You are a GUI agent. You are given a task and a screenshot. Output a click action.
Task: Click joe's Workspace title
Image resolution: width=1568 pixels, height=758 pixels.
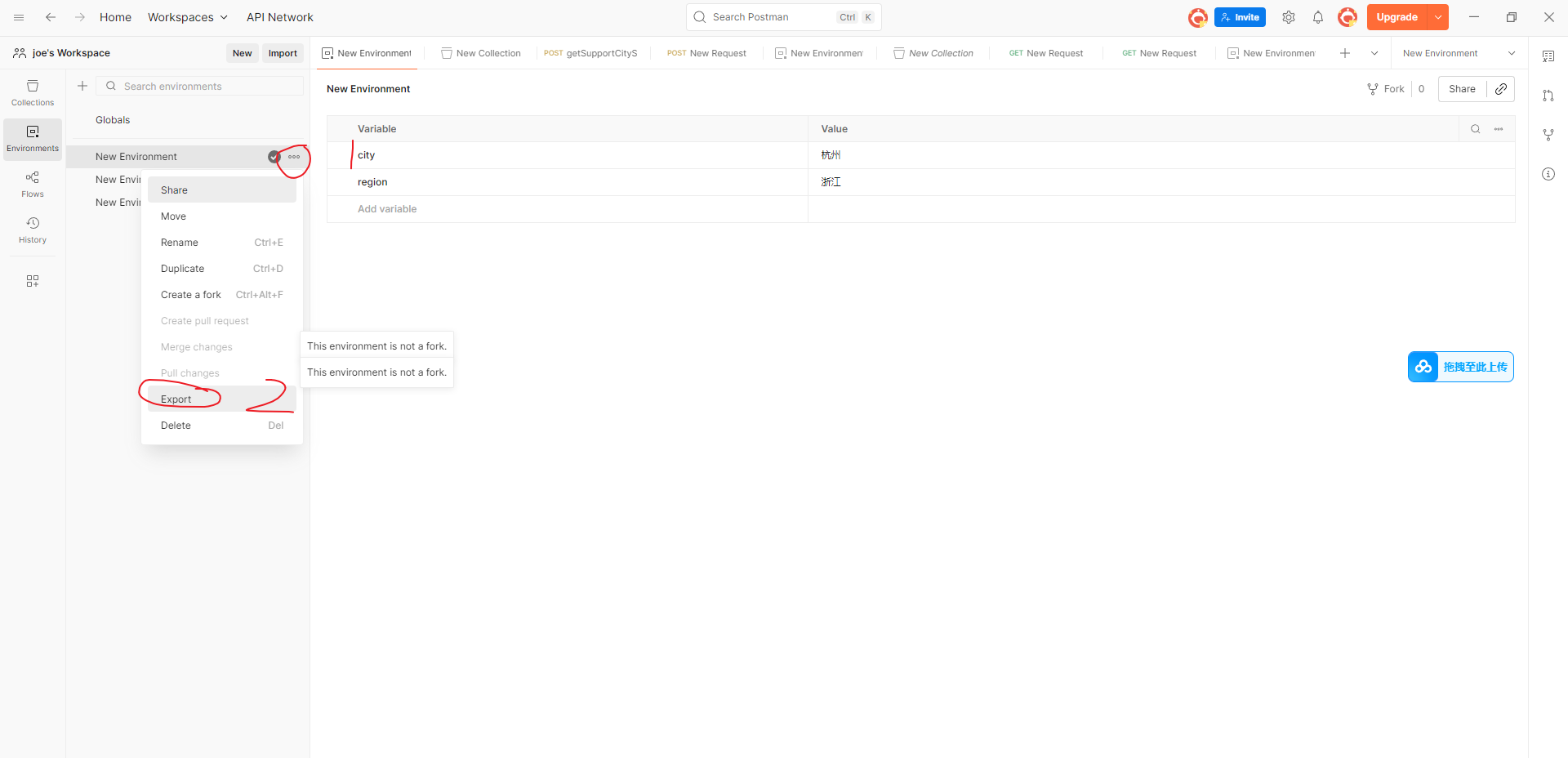click(71, 53)
